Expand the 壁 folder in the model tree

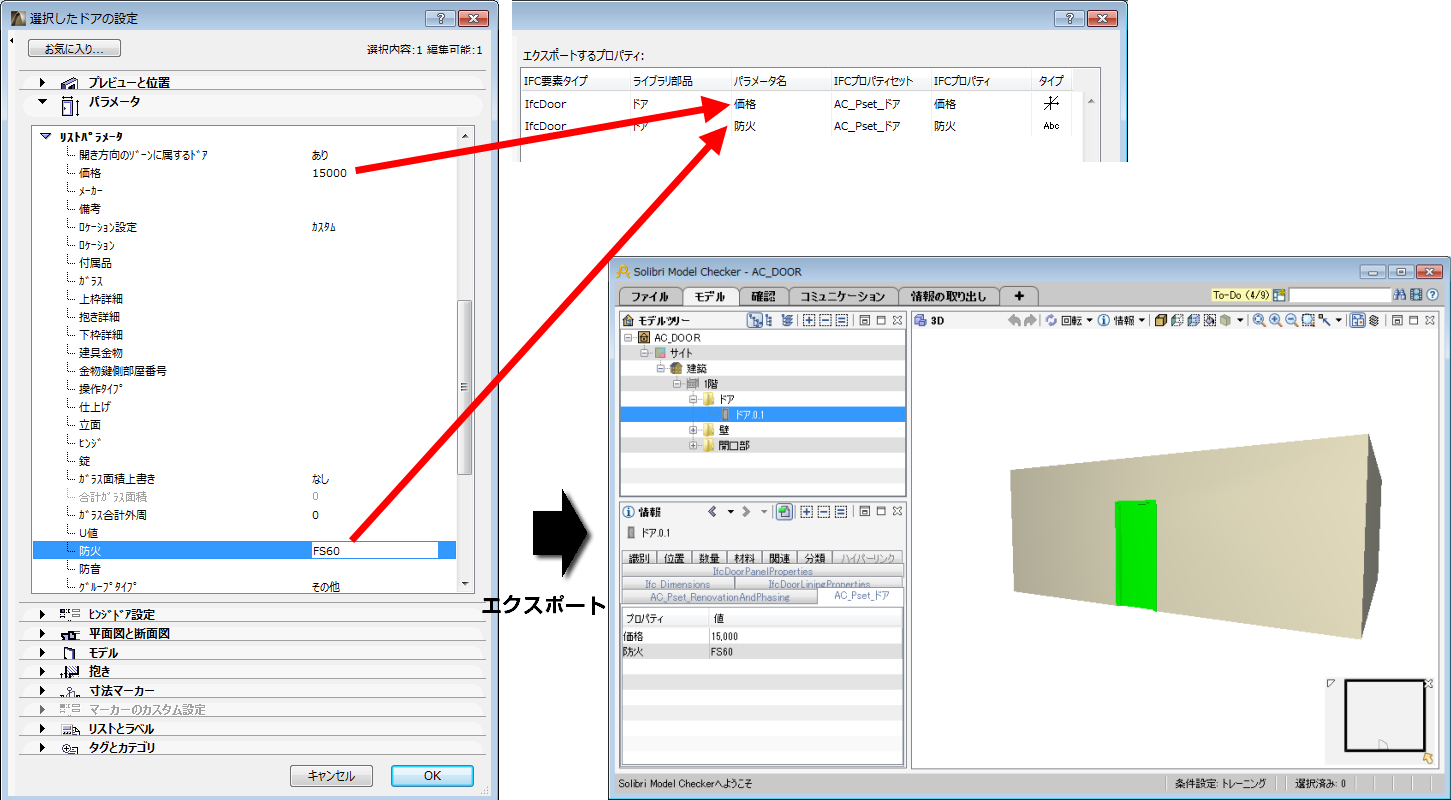[x=693, y=430]
